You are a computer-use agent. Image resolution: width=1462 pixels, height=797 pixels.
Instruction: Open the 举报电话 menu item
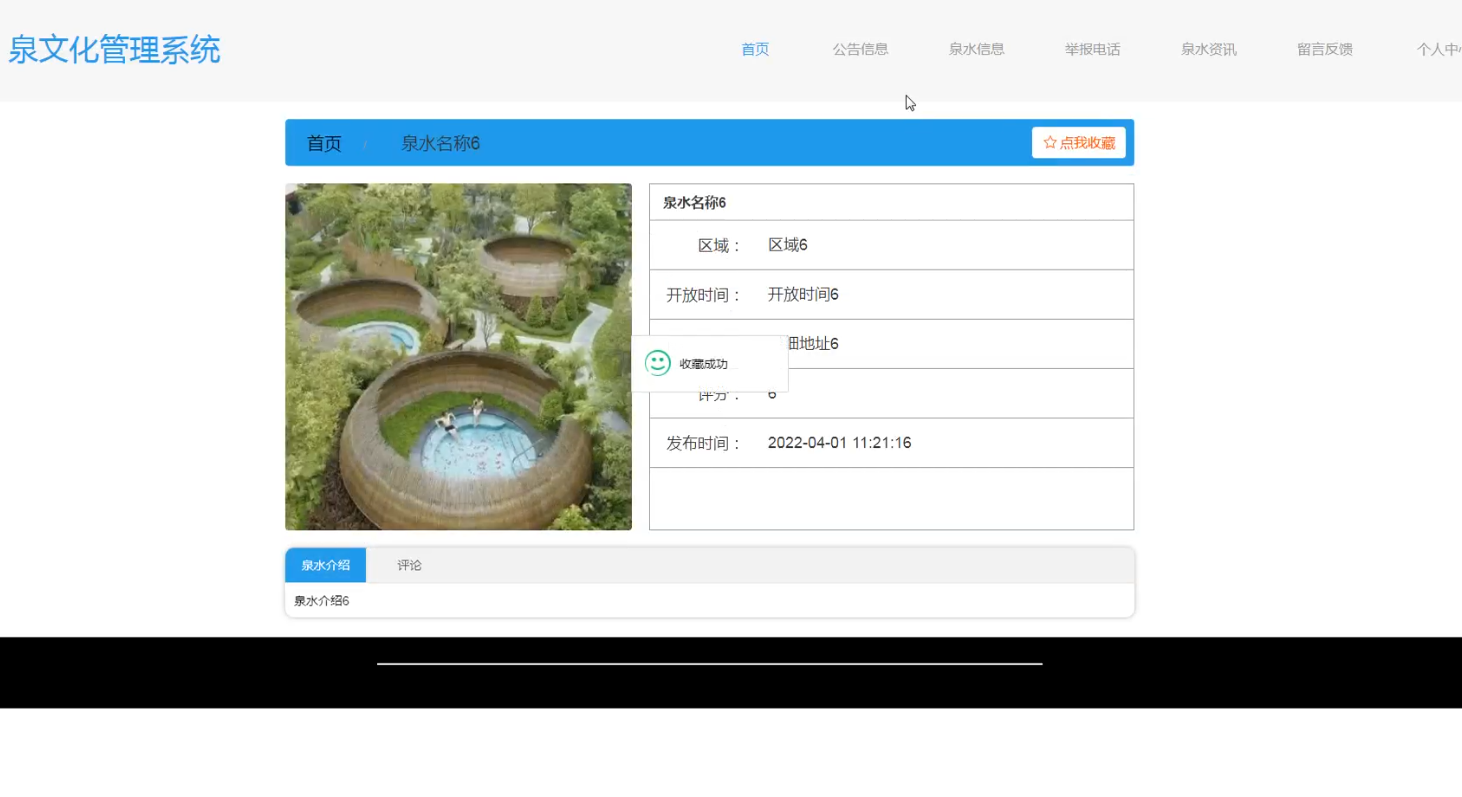[1092, 49]
